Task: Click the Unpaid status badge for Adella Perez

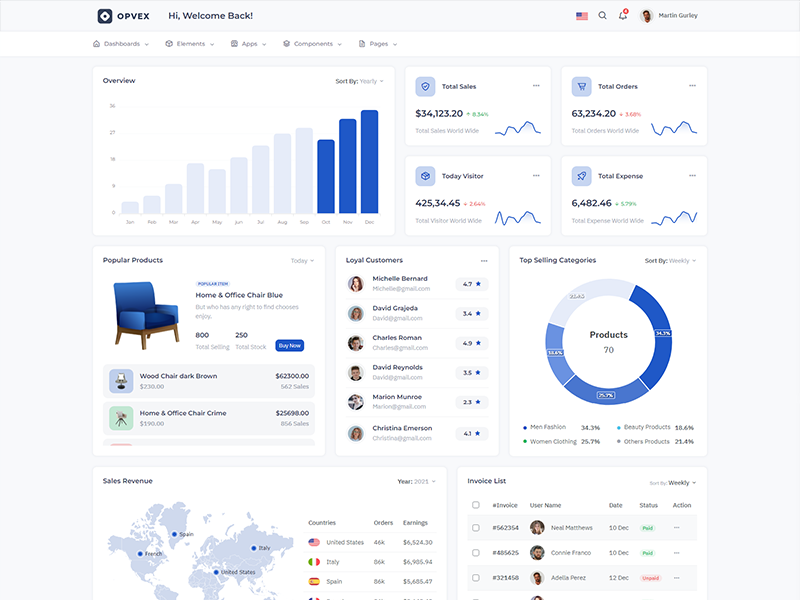Action: pyautogui.click(x=651, y=578)
